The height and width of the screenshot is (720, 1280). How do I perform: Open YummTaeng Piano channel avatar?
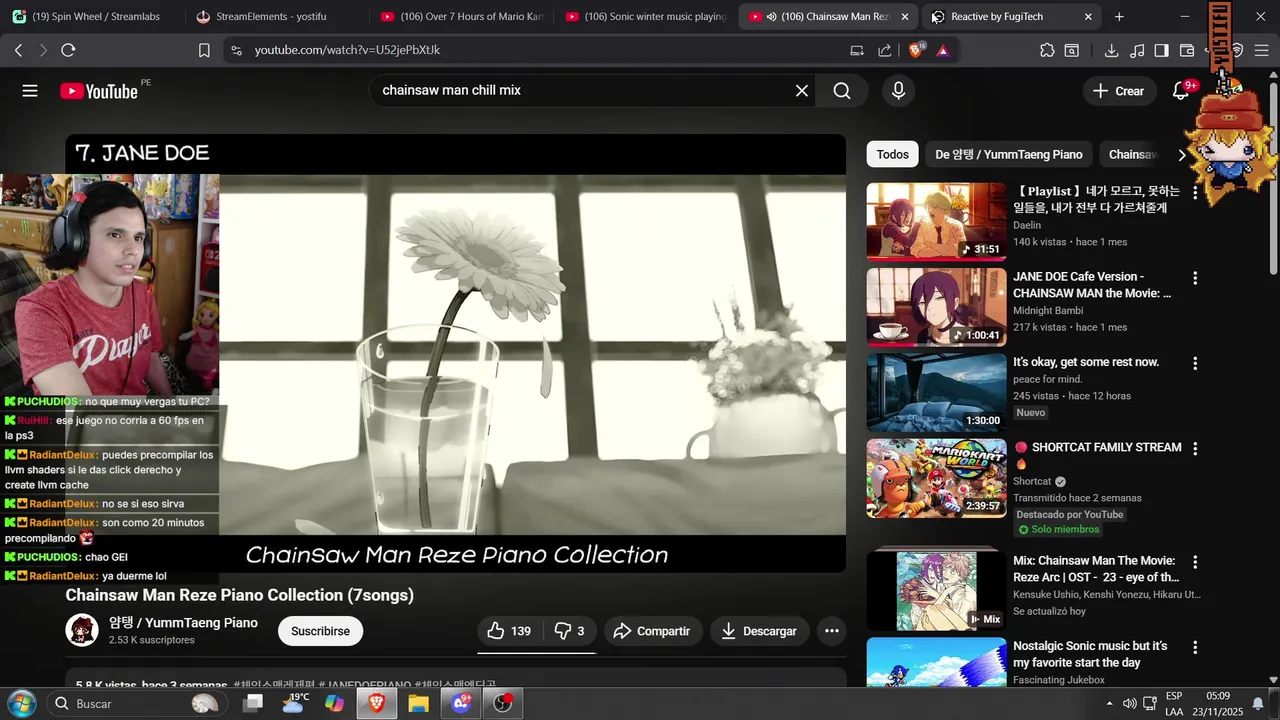(x=82, y=630)
